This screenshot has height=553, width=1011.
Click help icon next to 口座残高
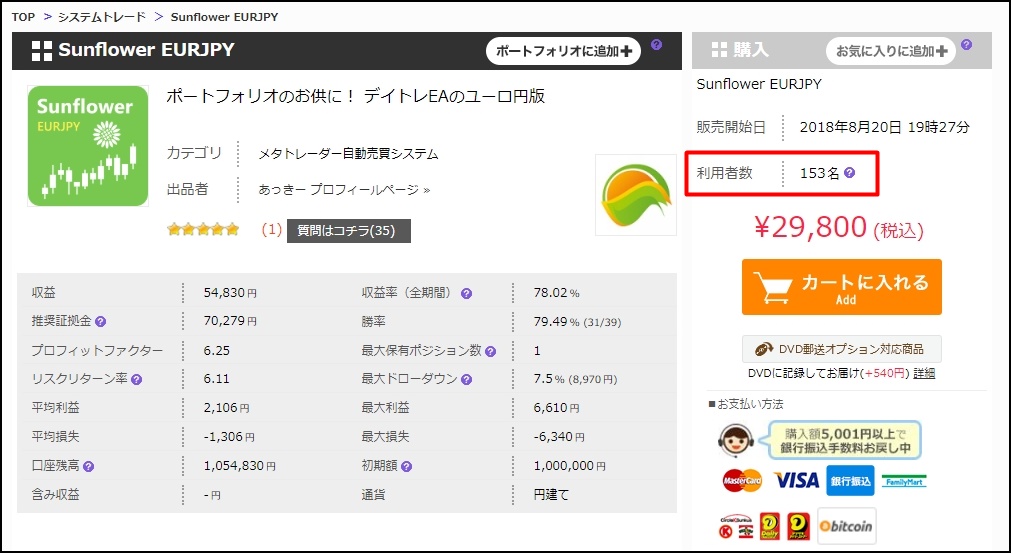click(88, 467)
